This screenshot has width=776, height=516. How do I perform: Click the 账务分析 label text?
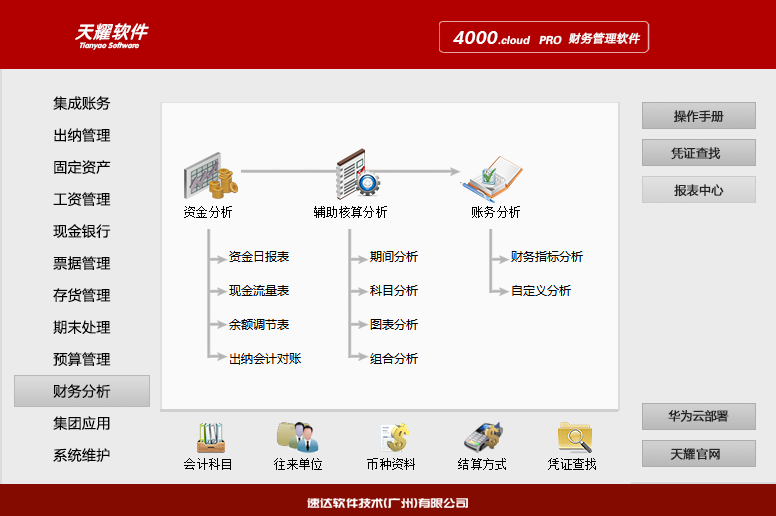click(495, 212)
